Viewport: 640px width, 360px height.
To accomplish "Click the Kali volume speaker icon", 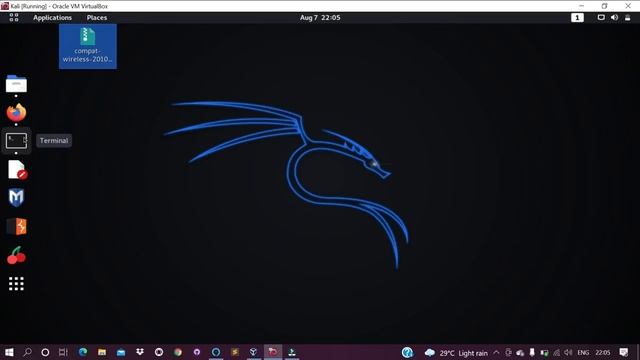I will 614,18.
